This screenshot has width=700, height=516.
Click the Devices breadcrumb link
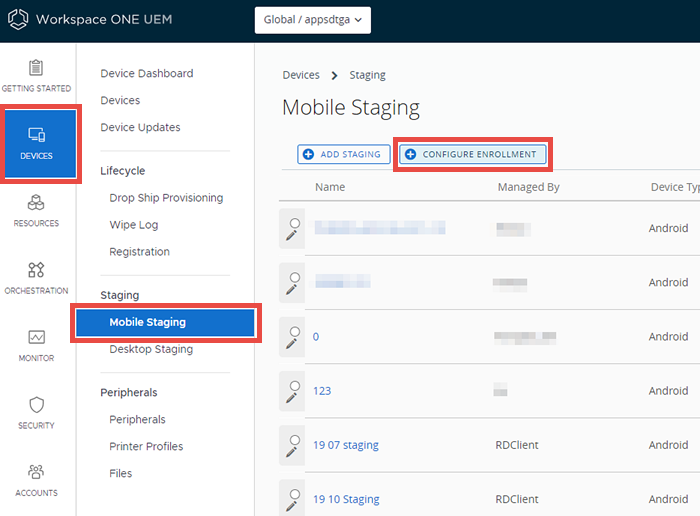coord(301,75)
